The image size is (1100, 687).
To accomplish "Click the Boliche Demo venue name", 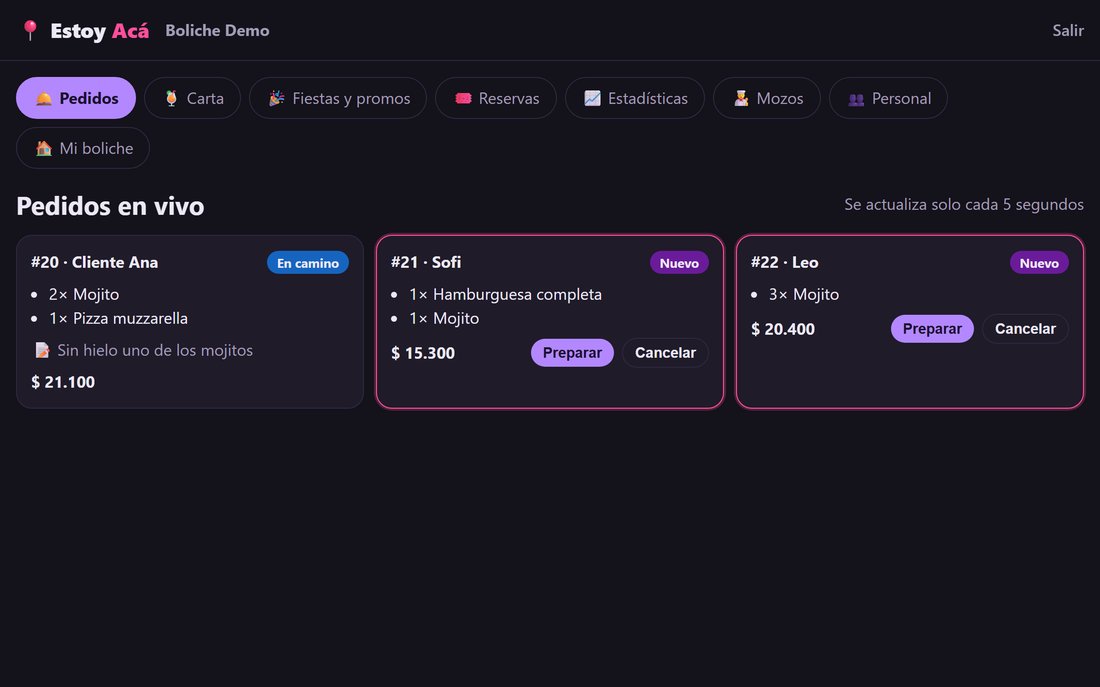I will pyautogui.click(x=217, y=30).
